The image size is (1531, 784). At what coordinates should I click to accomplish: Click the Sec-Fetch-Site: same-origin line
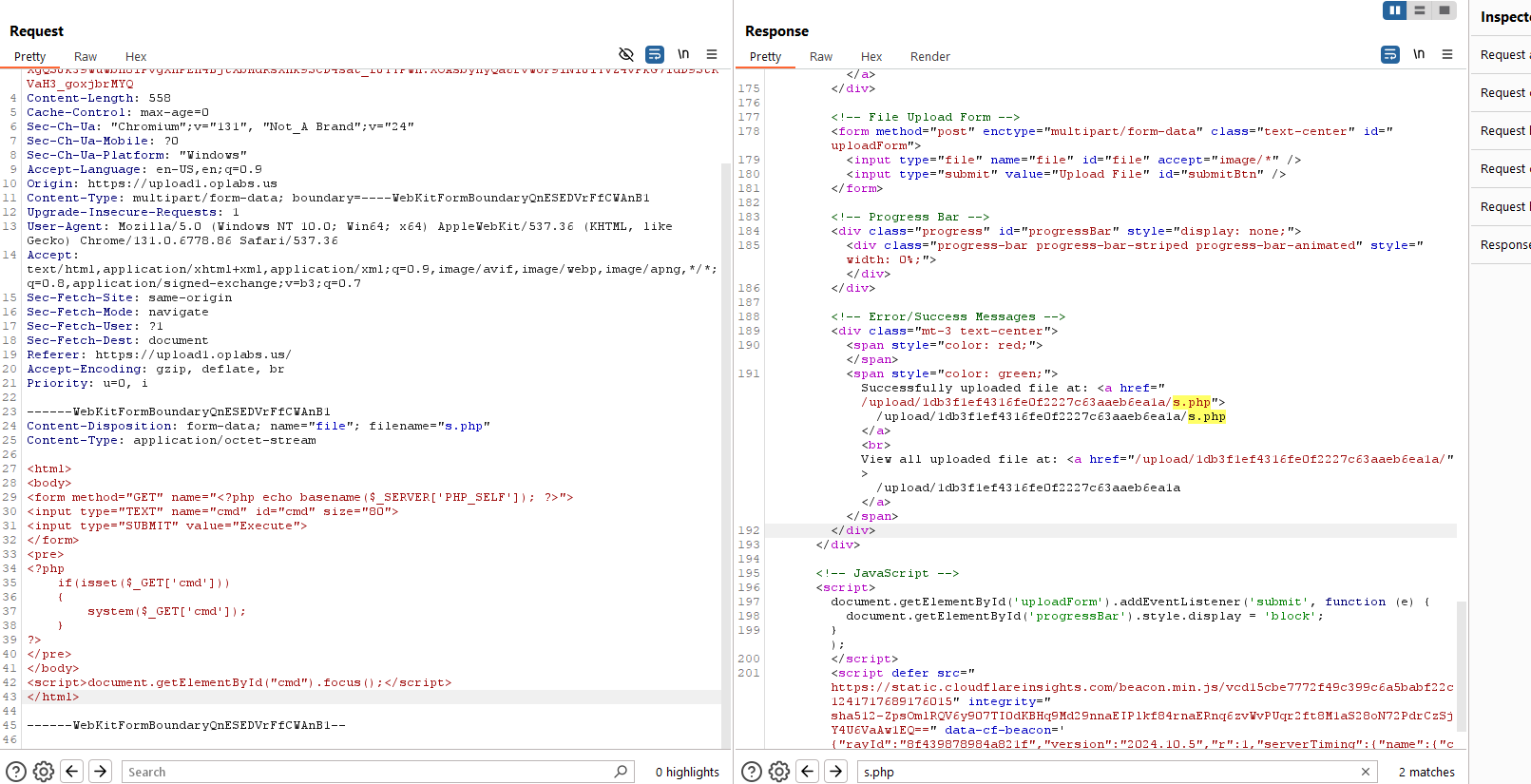pyautogui.click(x=129, y=297)
